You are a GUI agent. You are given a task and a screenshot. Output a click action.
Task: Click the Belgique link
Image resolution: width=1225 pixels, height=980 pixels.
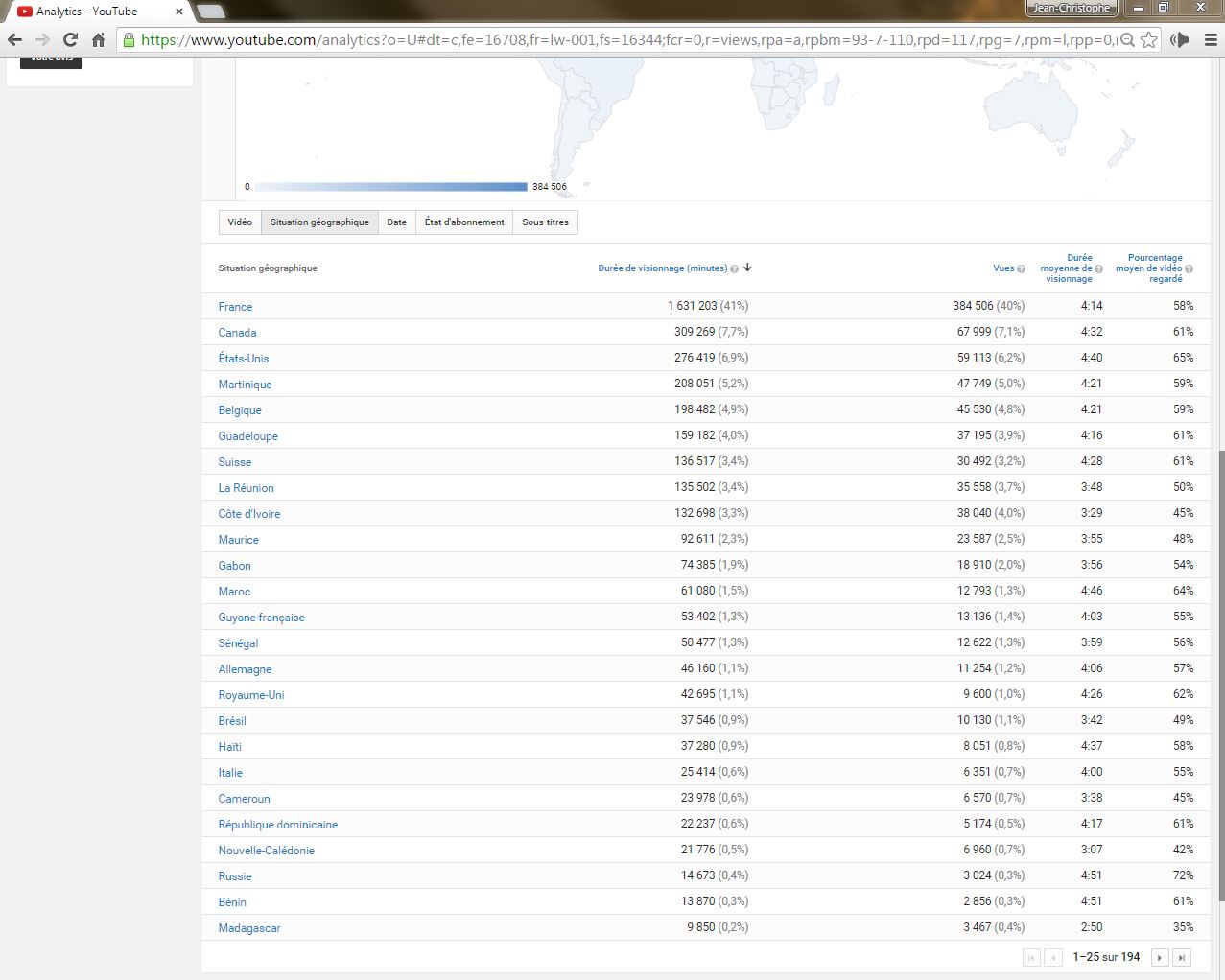click(x=240, y=410)
